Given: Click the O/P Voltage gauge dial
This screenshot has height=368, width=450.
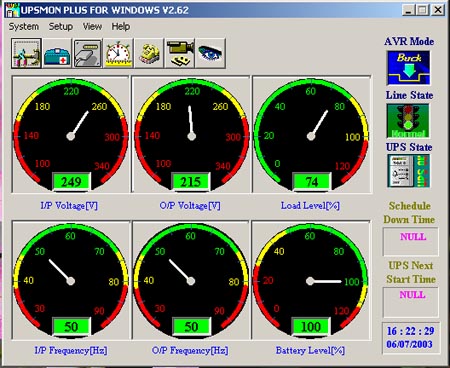Looking at the screenshot, I should [x=191, y=134].
